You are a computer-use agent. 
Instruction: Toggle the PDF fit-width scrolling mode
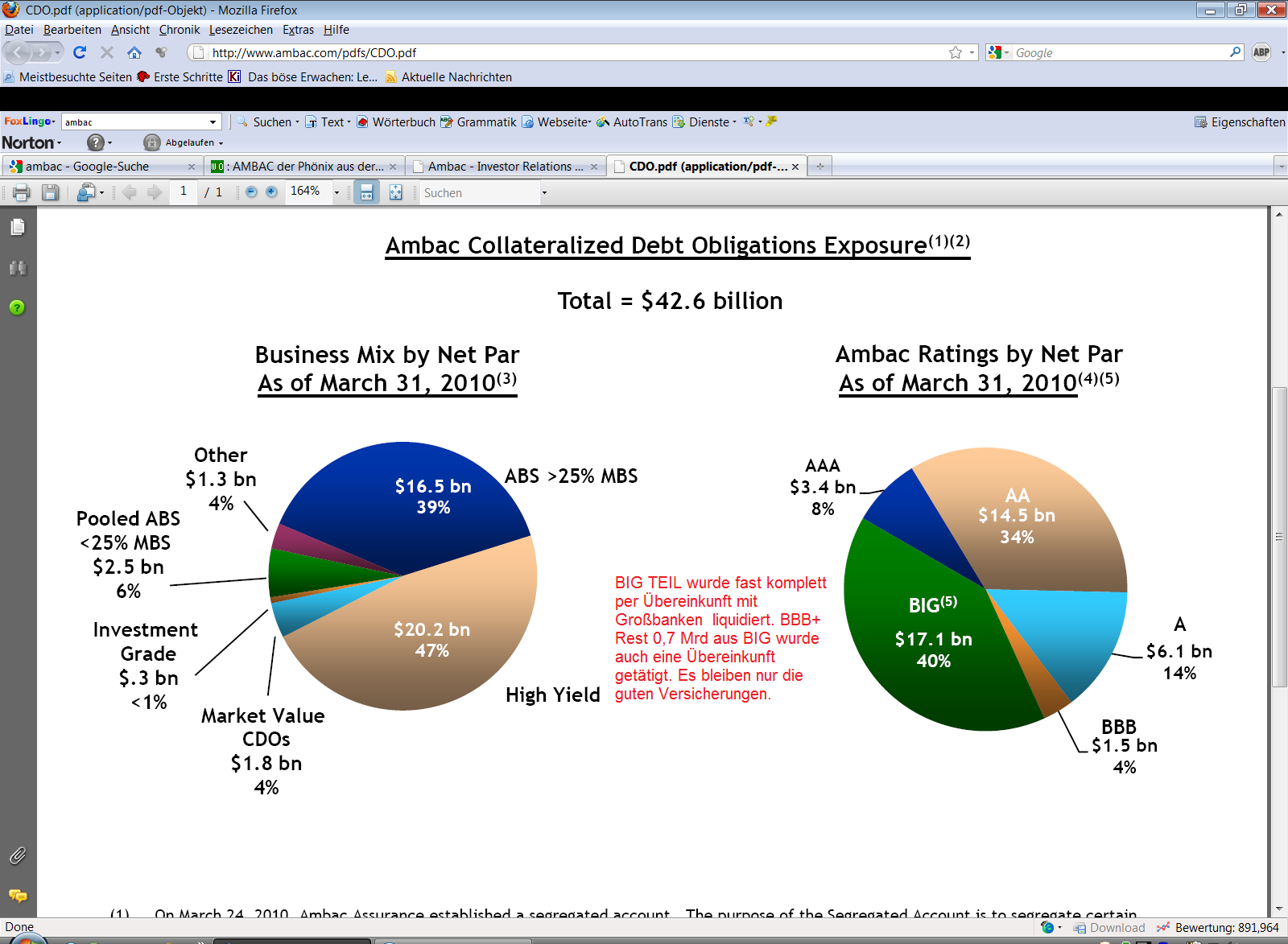[x=366, y=192]
